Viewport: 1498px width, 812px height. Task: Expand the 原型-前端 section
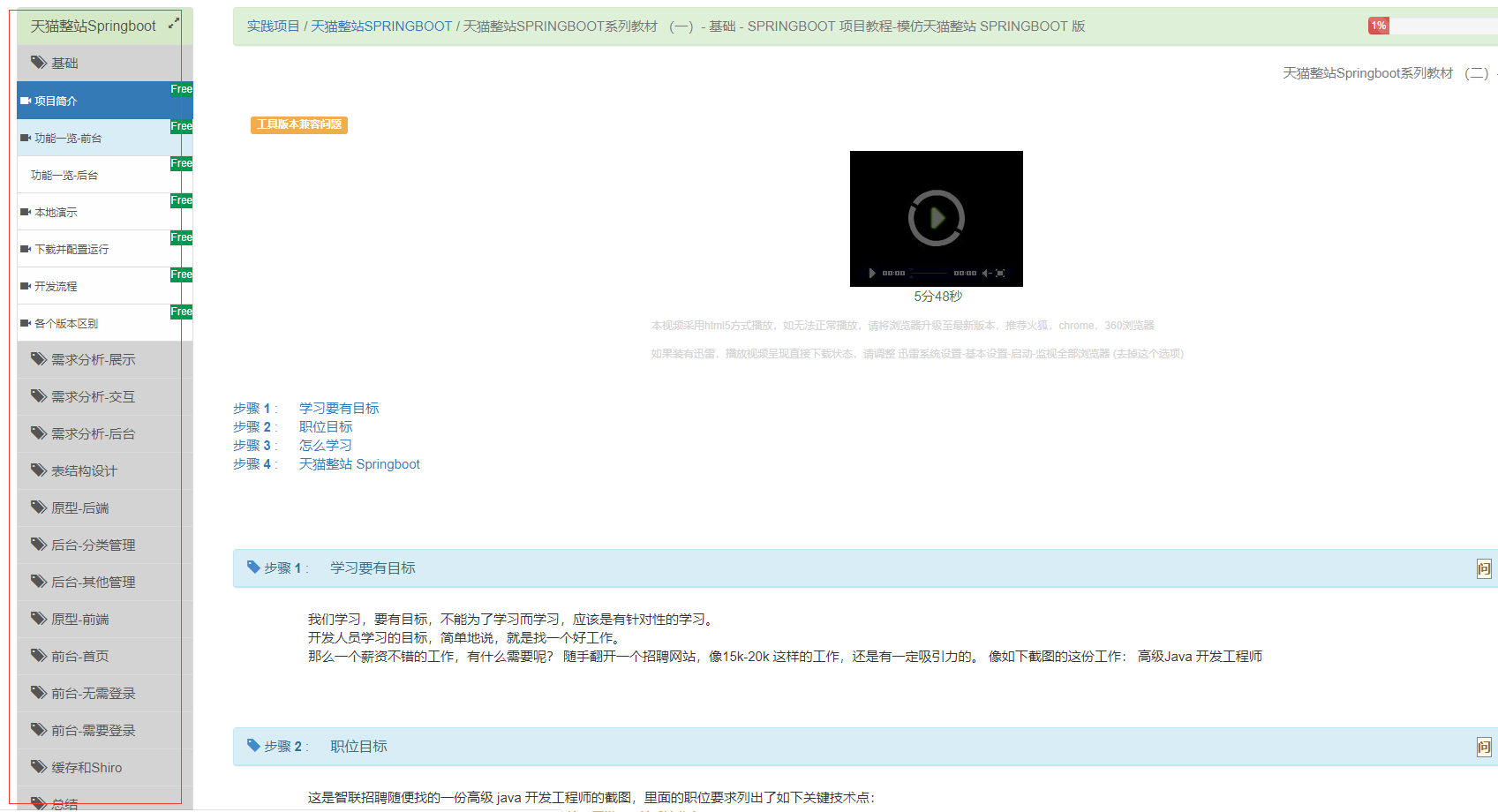click(105, 619)
